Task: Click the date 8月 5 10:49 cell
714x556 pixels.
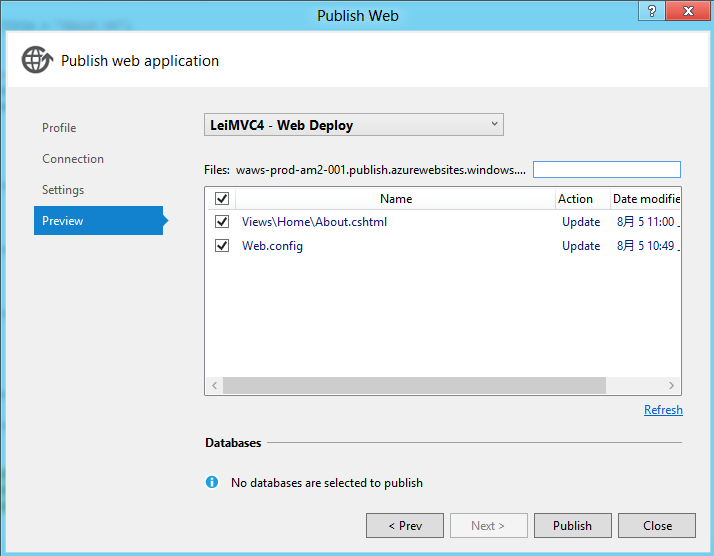Action: click(648, 246)
